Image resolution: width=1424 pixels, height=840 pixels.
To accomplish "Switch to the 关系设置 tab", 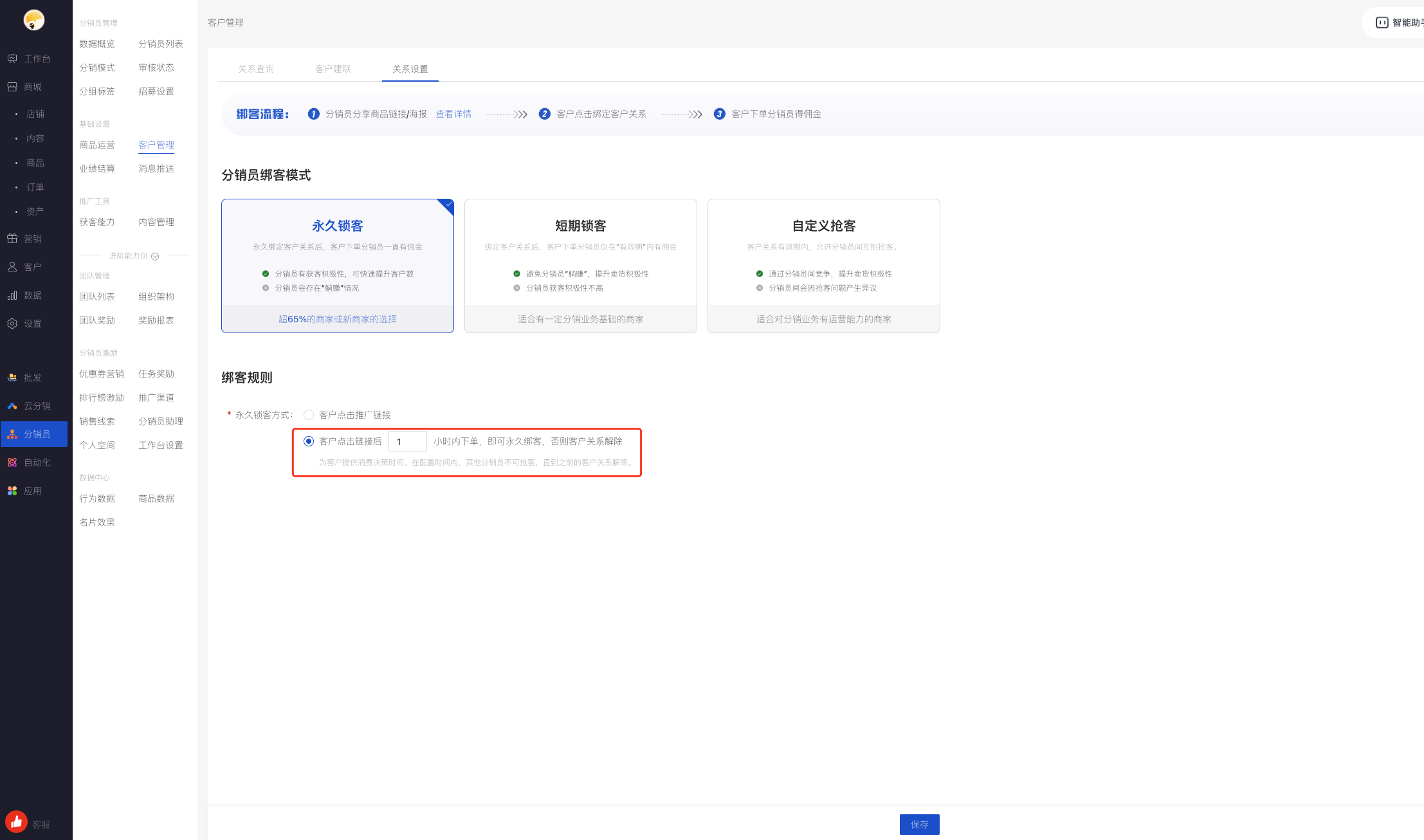I will tap(410, 69).
